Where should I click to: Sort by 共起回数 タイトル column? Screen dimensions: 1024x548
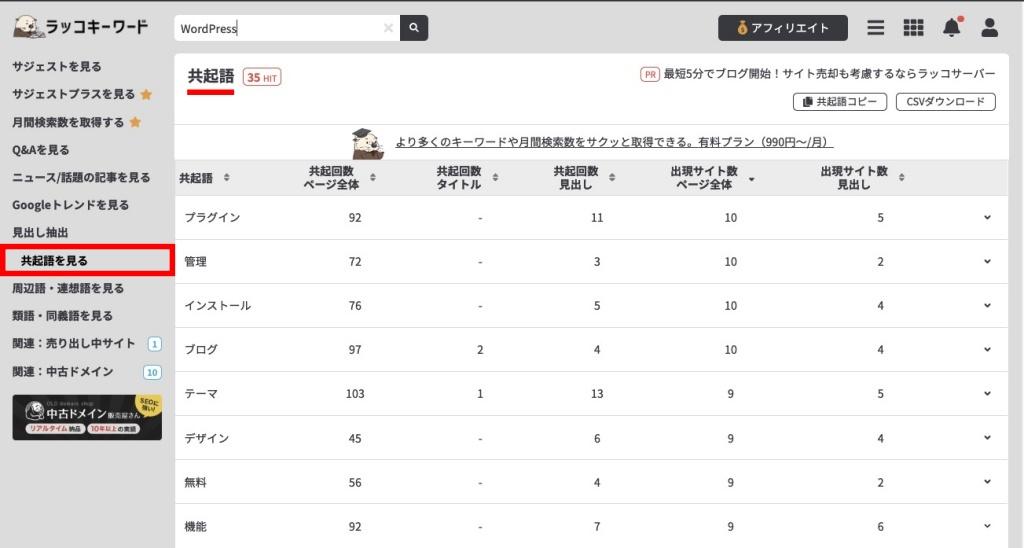point(496,178)
